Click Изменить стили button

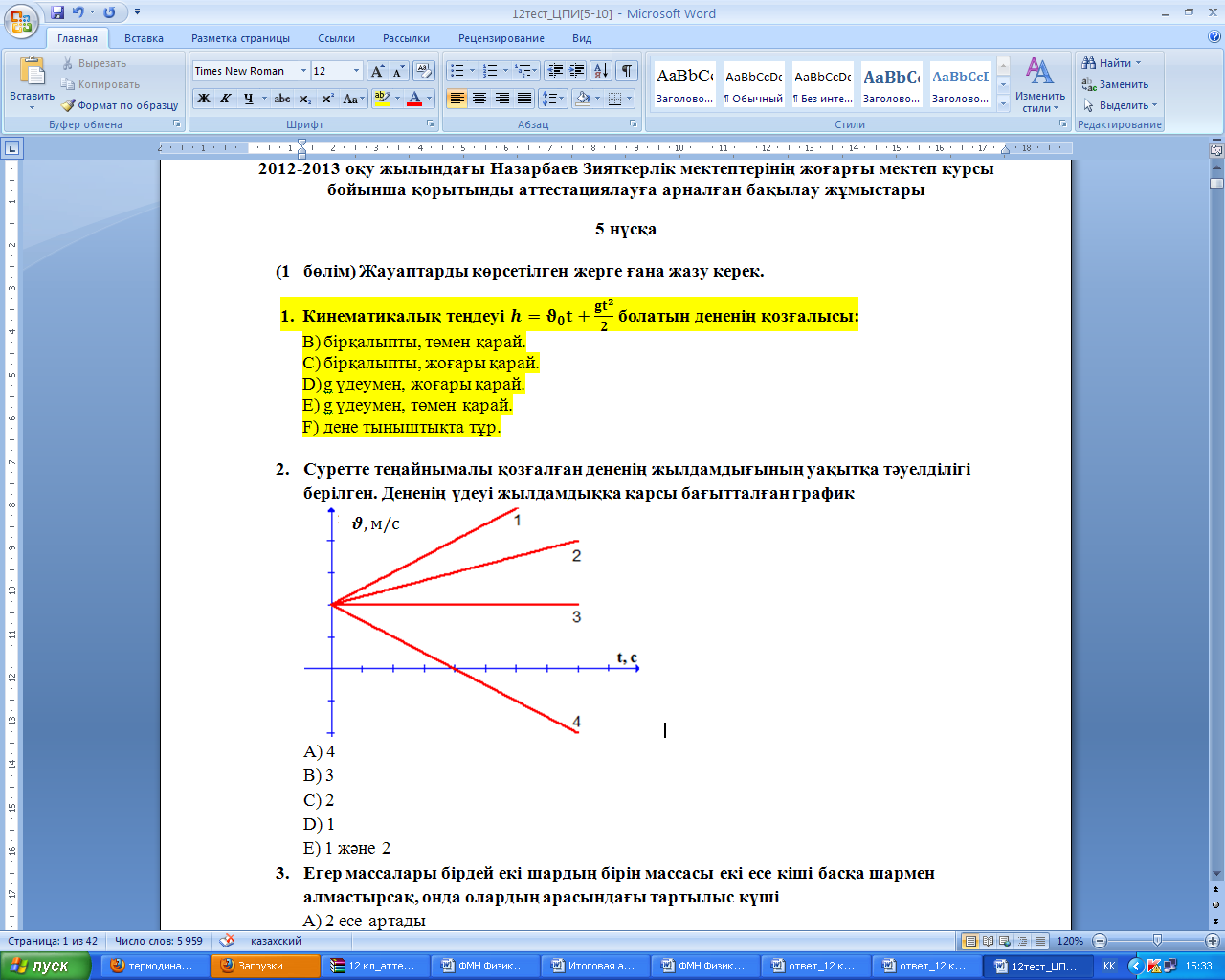pos(1040,84)
